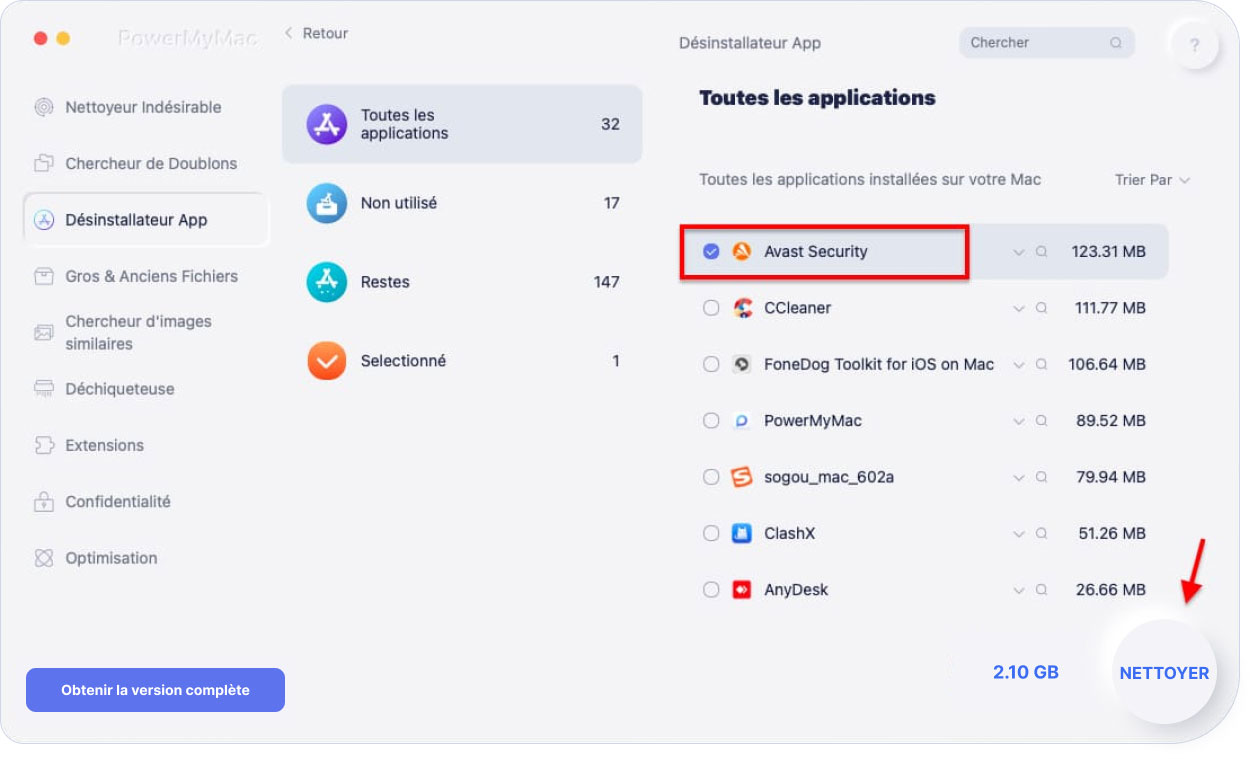
Task: Switch to the Restes category
Action: pos(462,282)
